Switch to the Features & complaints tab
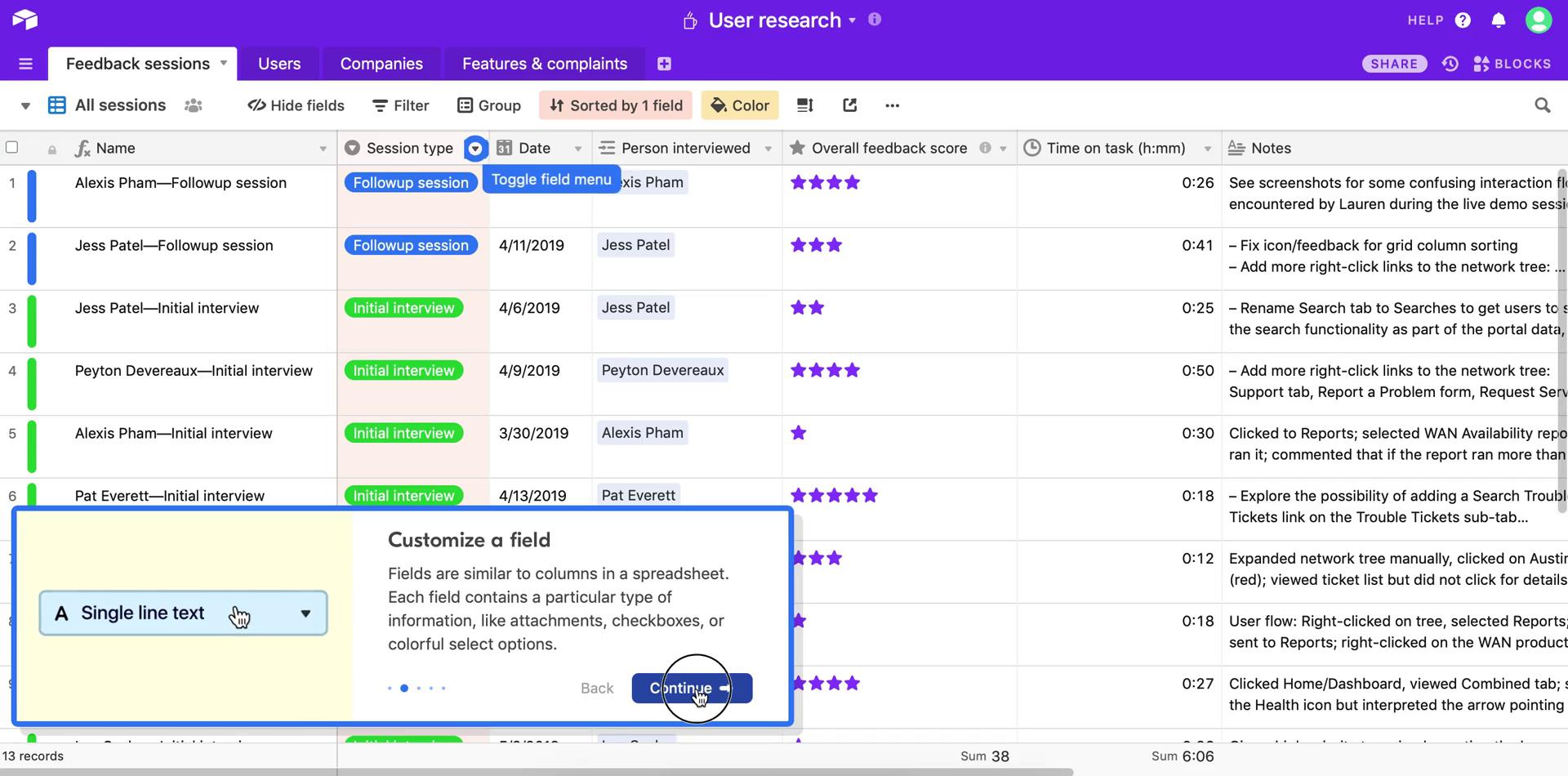The image size is (1568, 776). point(544,63)
